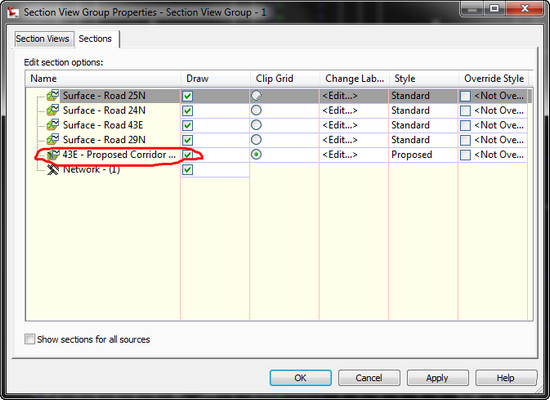Screen dimensions: 550x400
Task: Click the surface icon for Road 25N
Action: tap(53, 95)
